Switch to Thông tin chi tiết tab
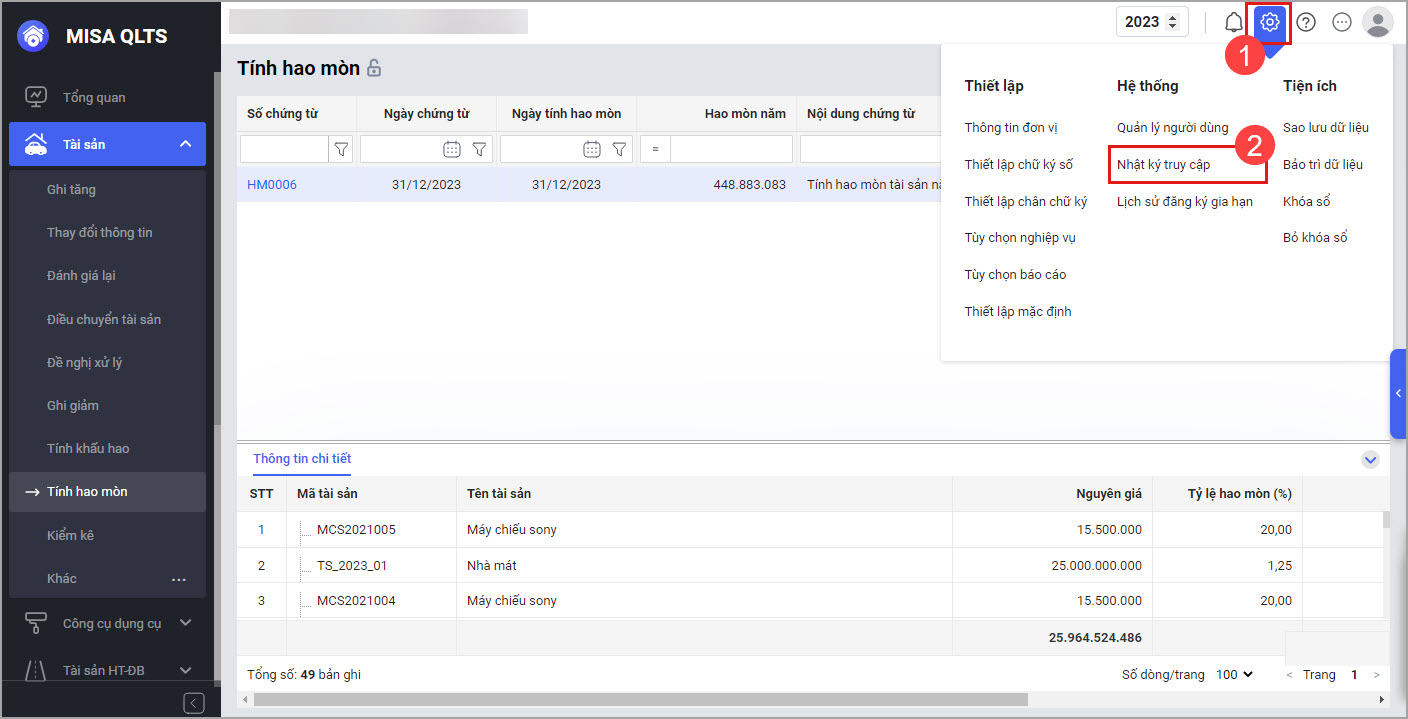 pyautogui.click(x=302, y=459)
